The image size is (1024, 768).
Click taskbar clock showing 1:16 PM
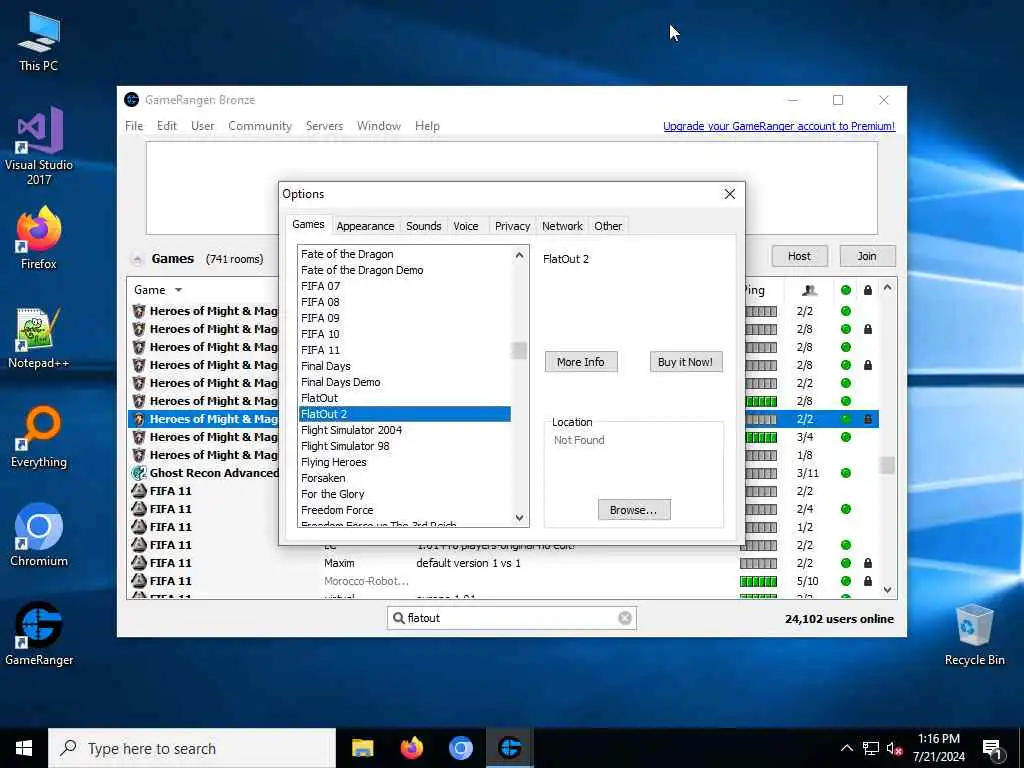pos(938,748)
